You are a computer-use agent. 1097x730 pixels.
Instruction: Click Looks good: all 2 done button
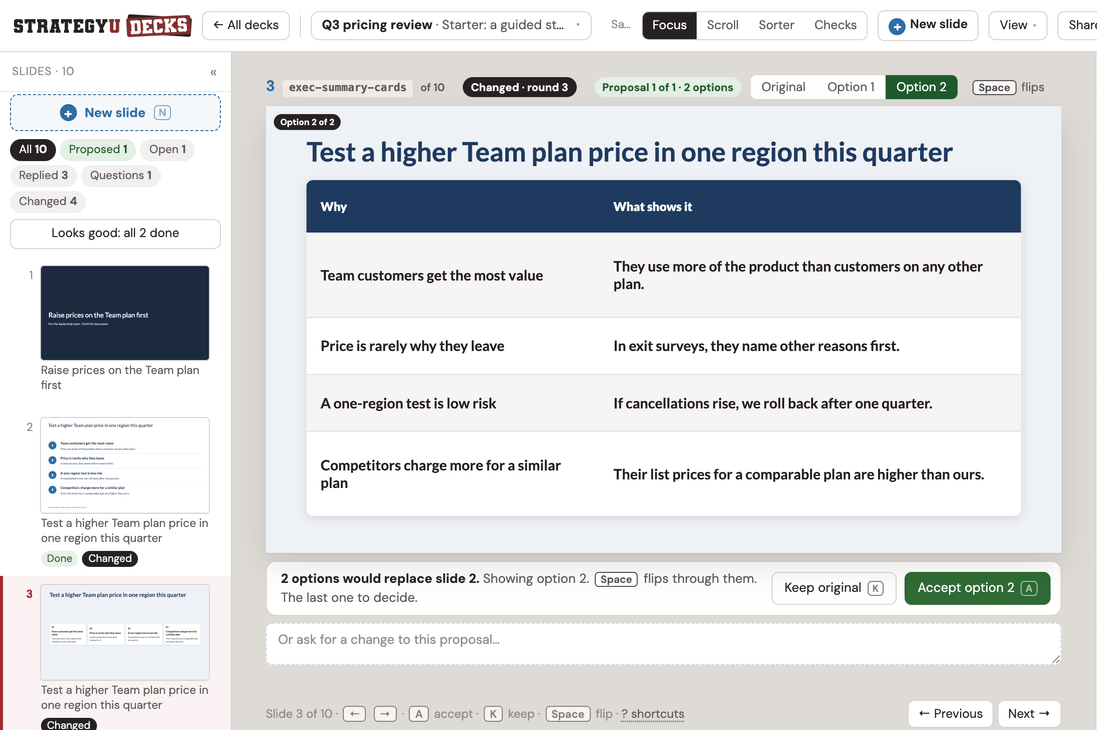coord(115,233)
